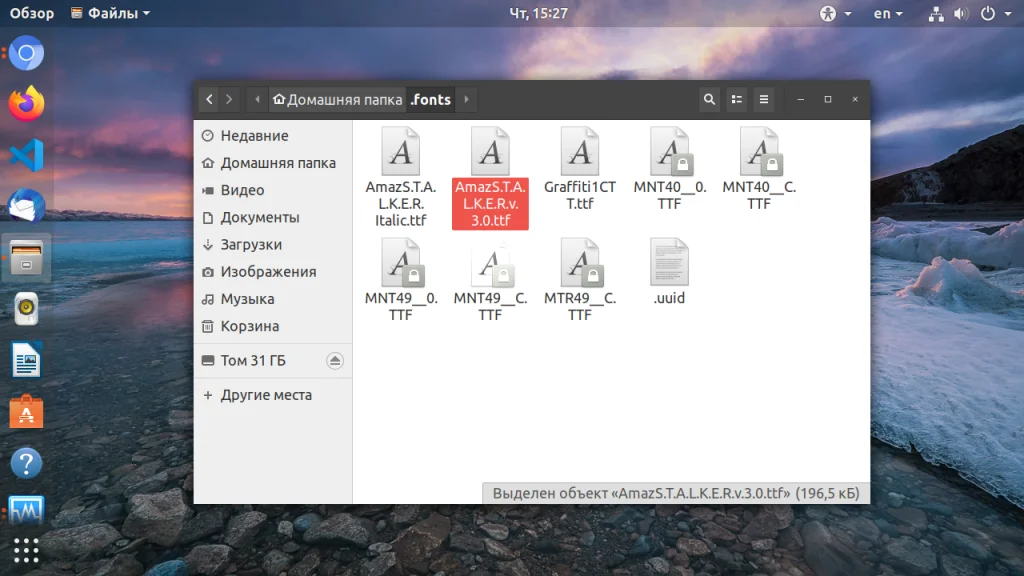Open the en keyboard layout dropdown
This screenshot has width=1024, height=576.
click(888, 13)
